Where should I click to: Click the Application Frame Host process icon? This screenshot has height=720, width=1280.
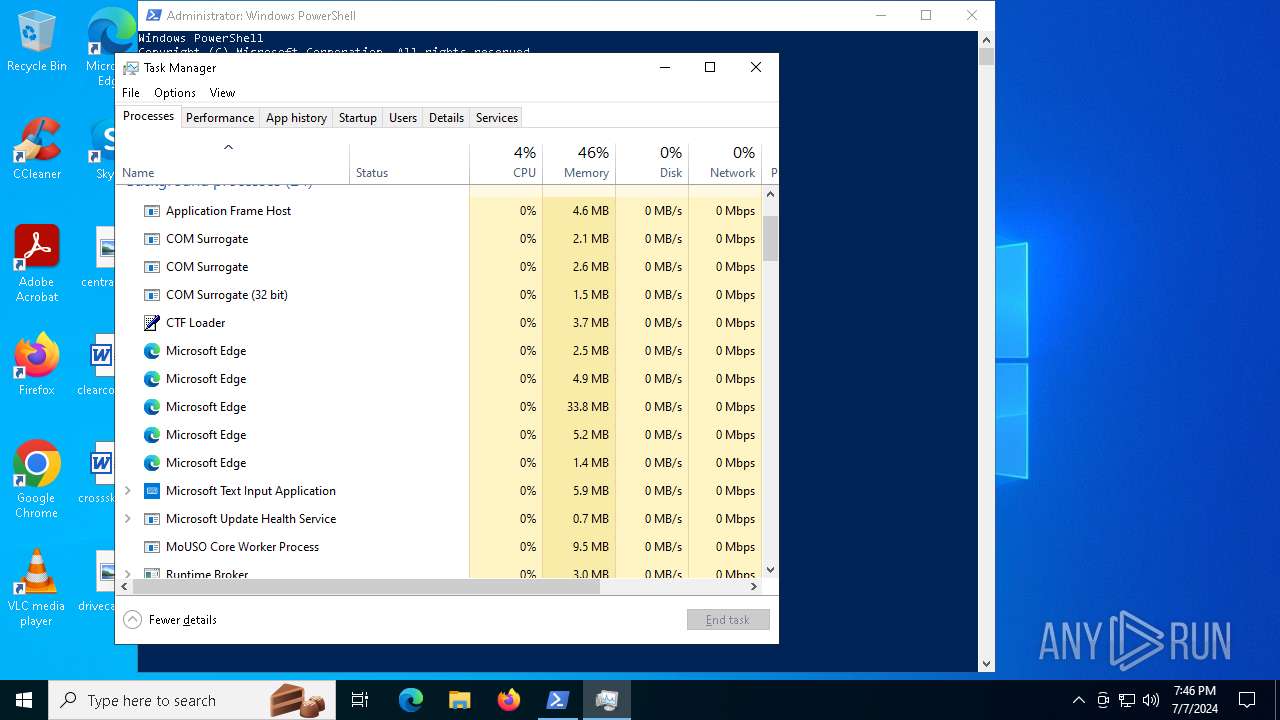point(152,211)
